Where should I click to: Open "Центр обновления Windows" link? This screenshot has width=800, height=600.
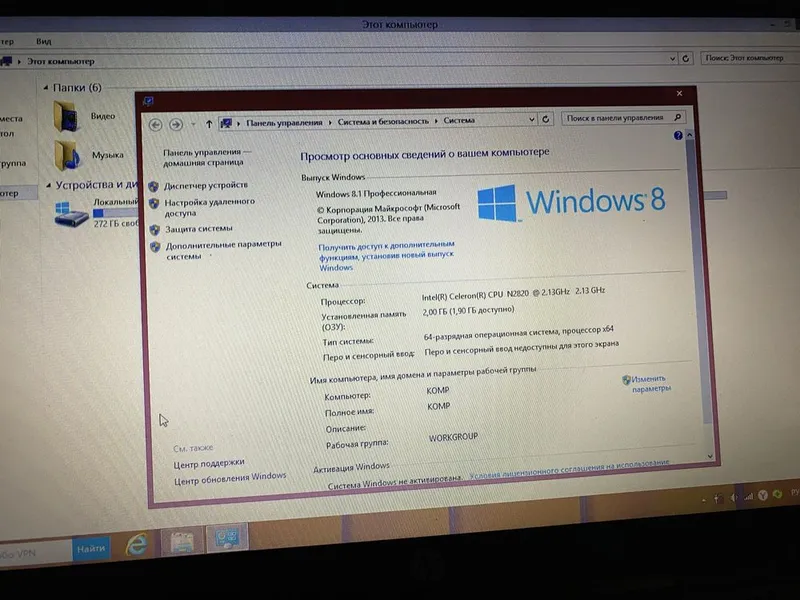tap(230, 478)
